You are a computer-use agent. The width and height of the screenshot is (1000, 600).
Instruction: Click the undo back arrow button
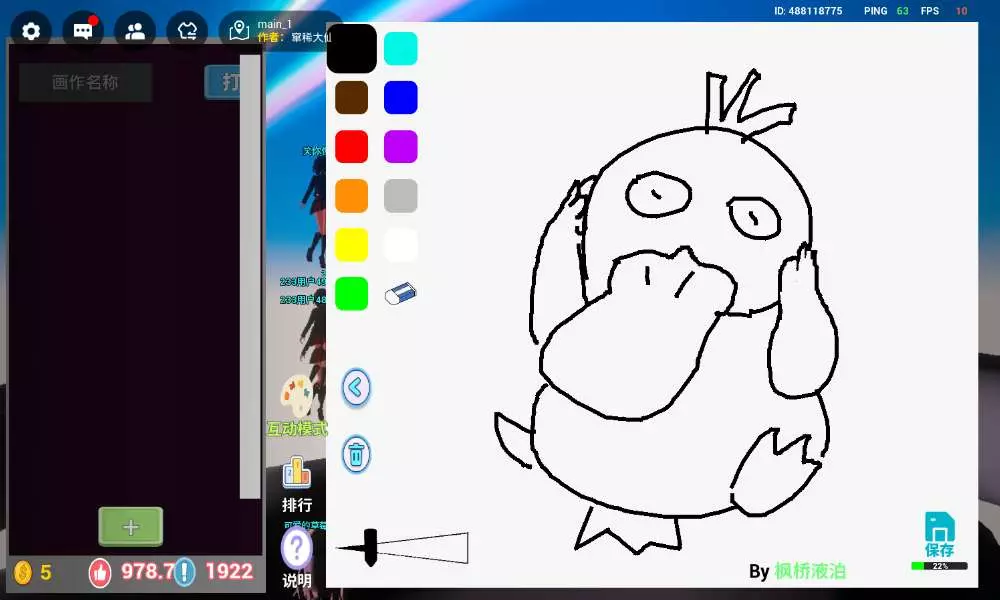click(x=356, y=388)
